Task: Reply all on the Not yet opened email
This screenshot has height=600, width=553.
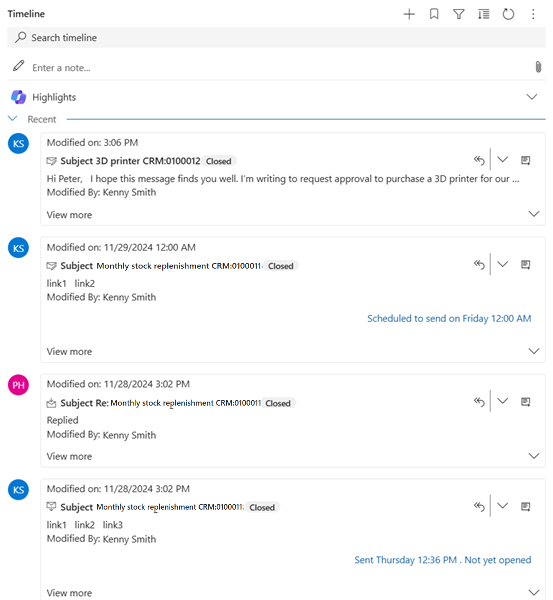Action: [479, 506]
